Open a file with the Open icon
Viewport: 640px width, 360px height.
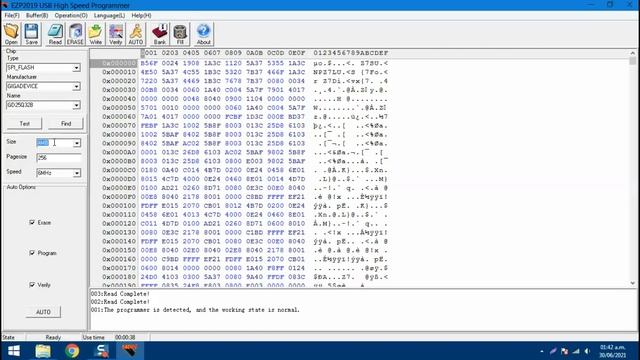(11, 34)
